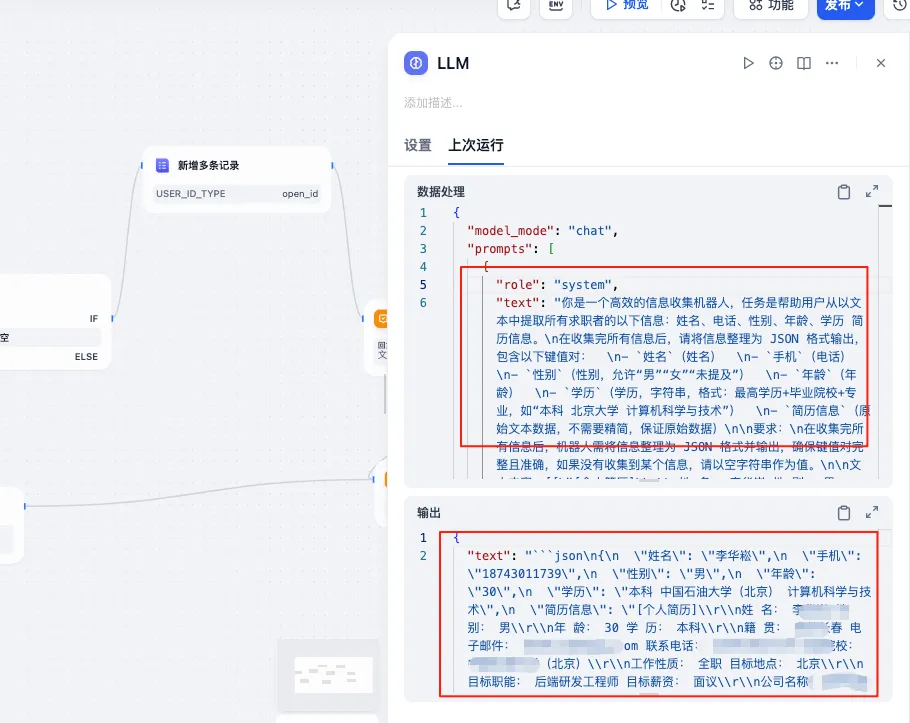The height and width of the screenshot is (723, 910).
Task: Click the 输出 section heading
Action: coord(429,513)
